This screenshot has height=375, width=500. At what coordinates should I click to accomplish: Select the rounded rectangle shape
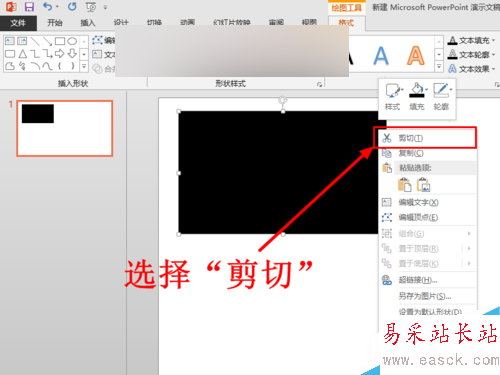pyautogui.click(x=10, y=54)
